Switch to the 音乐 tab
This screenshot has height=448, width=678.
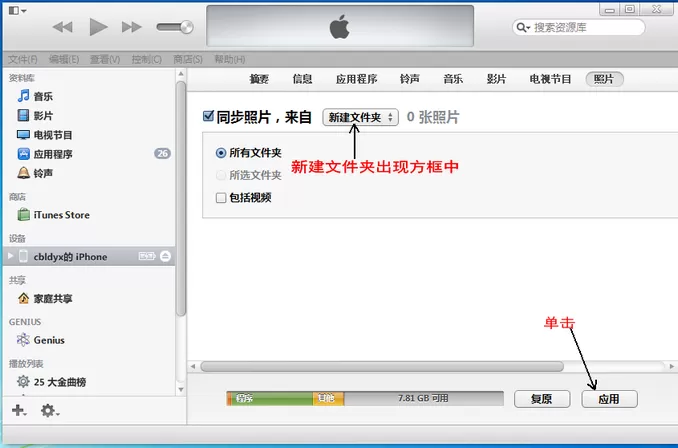(x=453, y=79)
